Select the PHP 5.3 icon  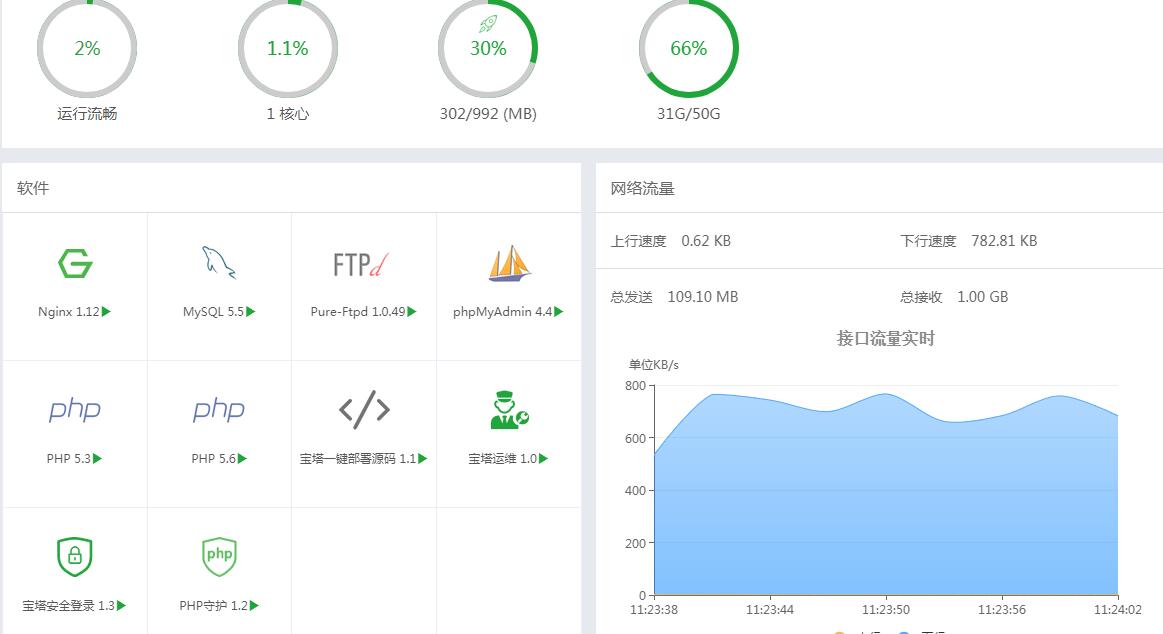coord(73,409)
